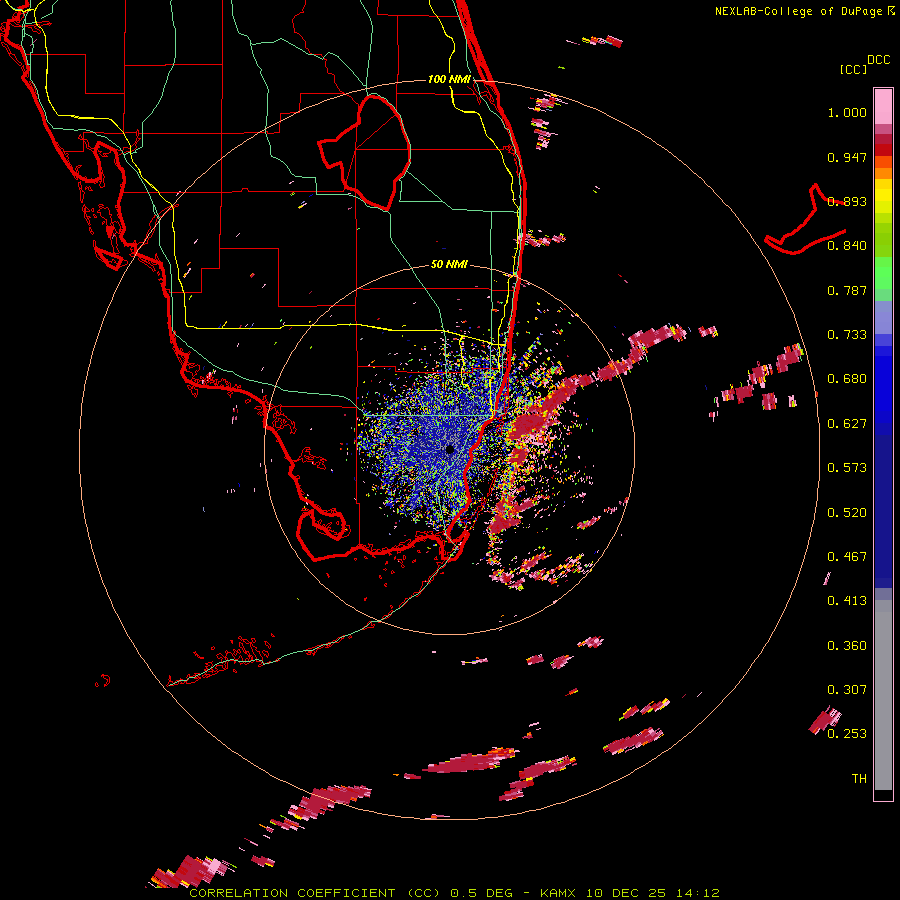Pick the bright green color bar segment
This screenshot has height=900, width=900.
coord(883,273)
